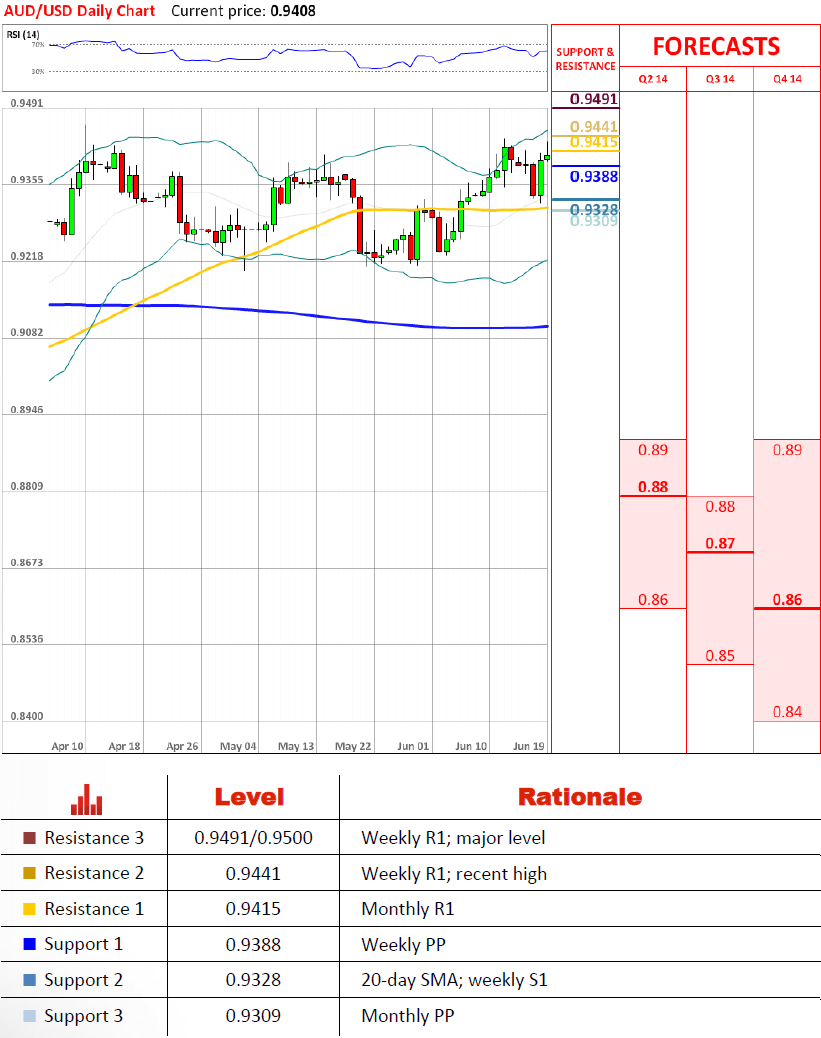Click the Support 2 steel blue swatch
Screen dimensions: 821x1038
click(x=29, y=980)
